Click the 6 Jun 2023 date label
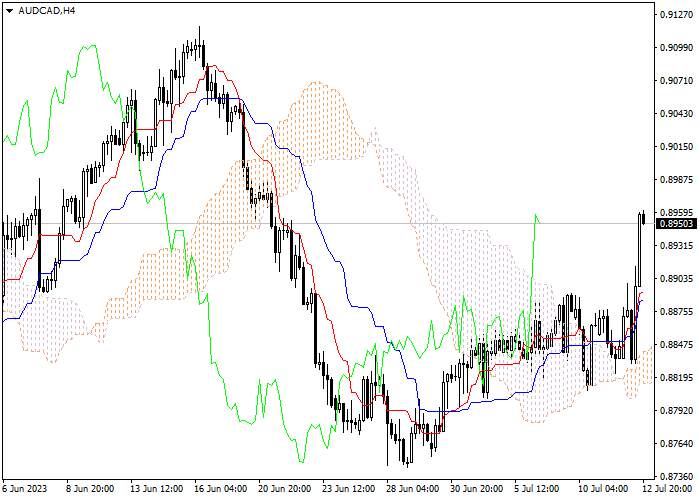This screenshot has width=700, height=500. pyautogui.click(x=25, y=489)
